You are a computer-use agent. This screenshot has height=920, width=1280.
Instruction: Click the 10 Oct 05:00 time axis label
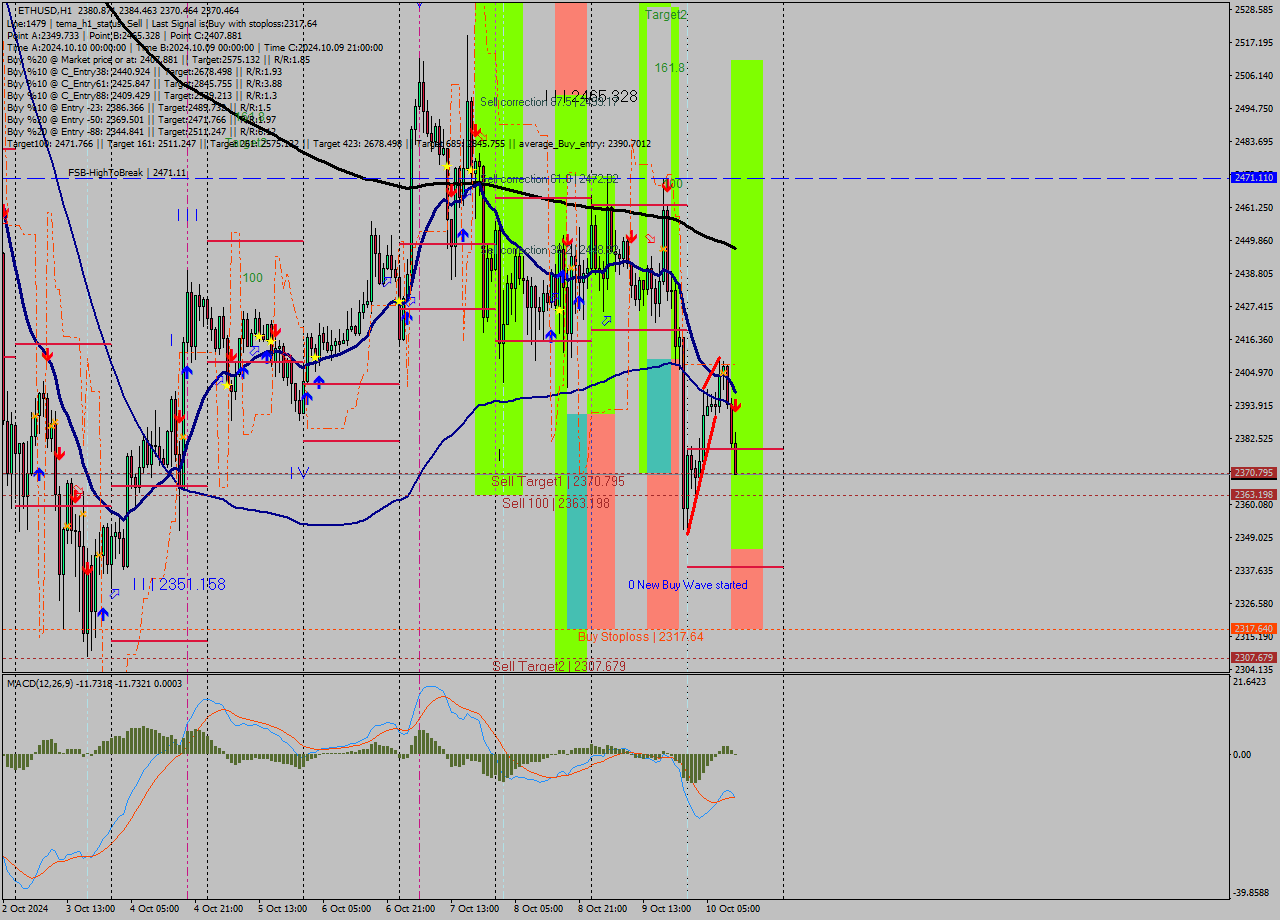coord(733,909)
